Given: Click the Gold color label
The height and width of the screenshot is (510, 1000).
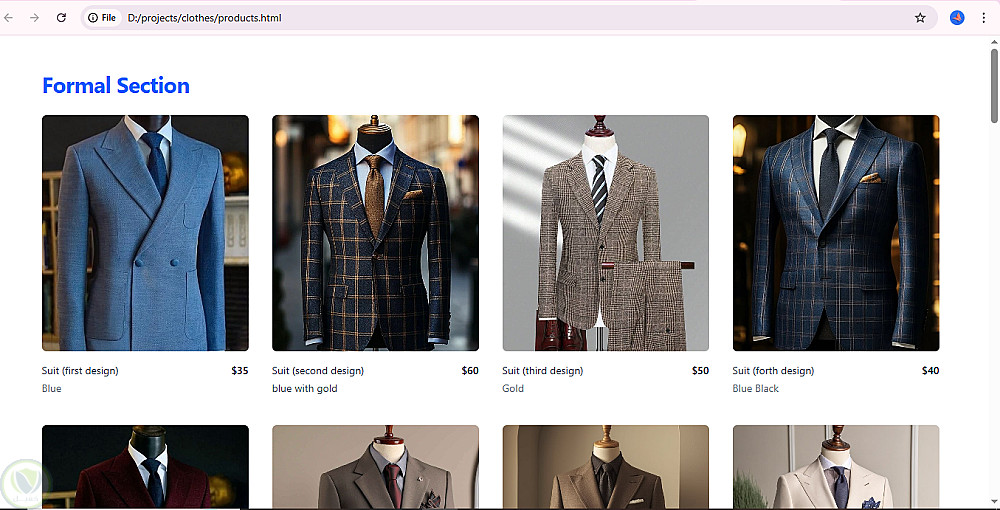Looking at the screenshot, I should 513,389.
